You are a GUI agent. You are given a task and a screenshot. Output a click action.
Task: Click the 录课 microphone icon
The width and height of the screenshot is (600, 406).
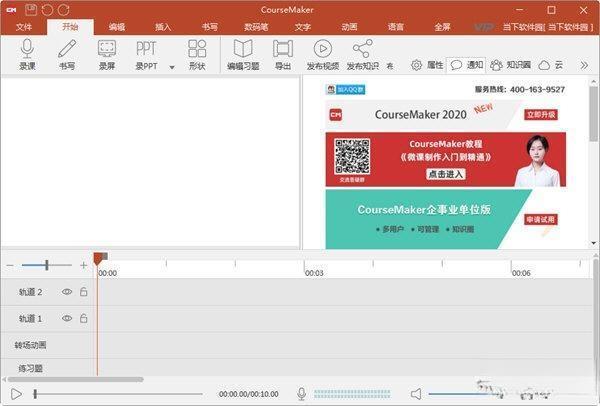[27, 49]
